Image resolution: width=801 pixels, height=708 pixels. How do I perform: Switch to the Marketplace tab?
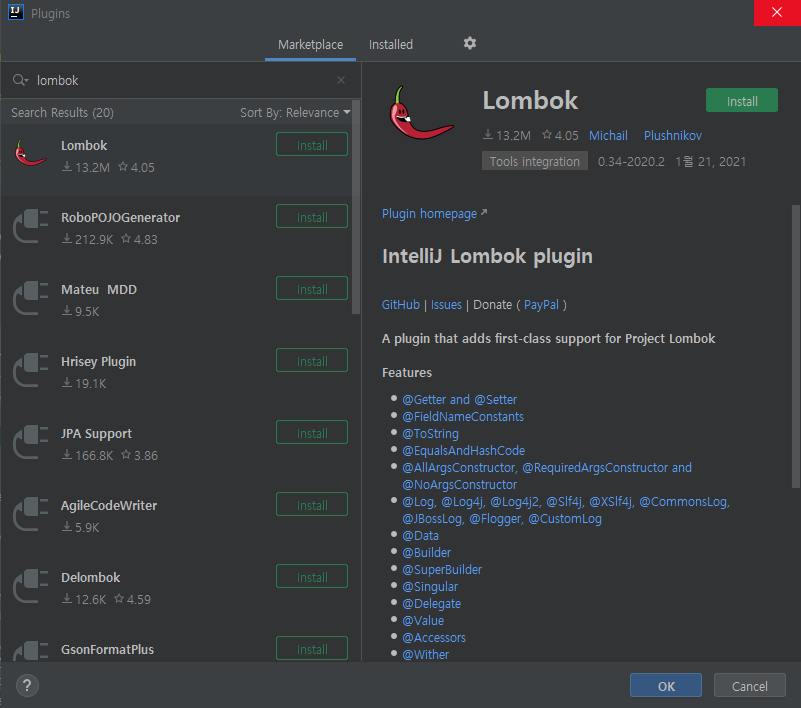pos(310,45)
